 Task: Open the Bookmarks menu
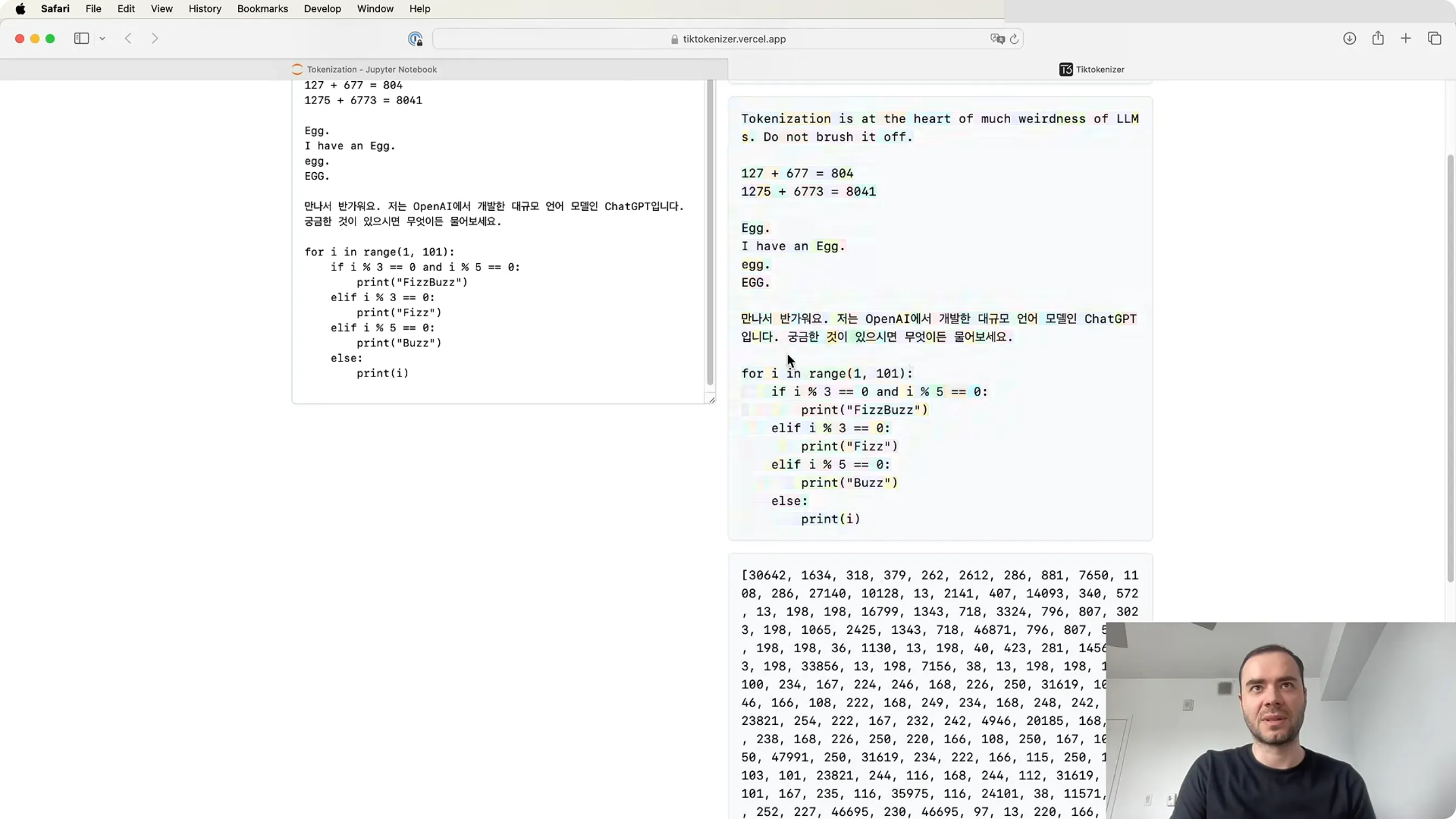point(262,9)
